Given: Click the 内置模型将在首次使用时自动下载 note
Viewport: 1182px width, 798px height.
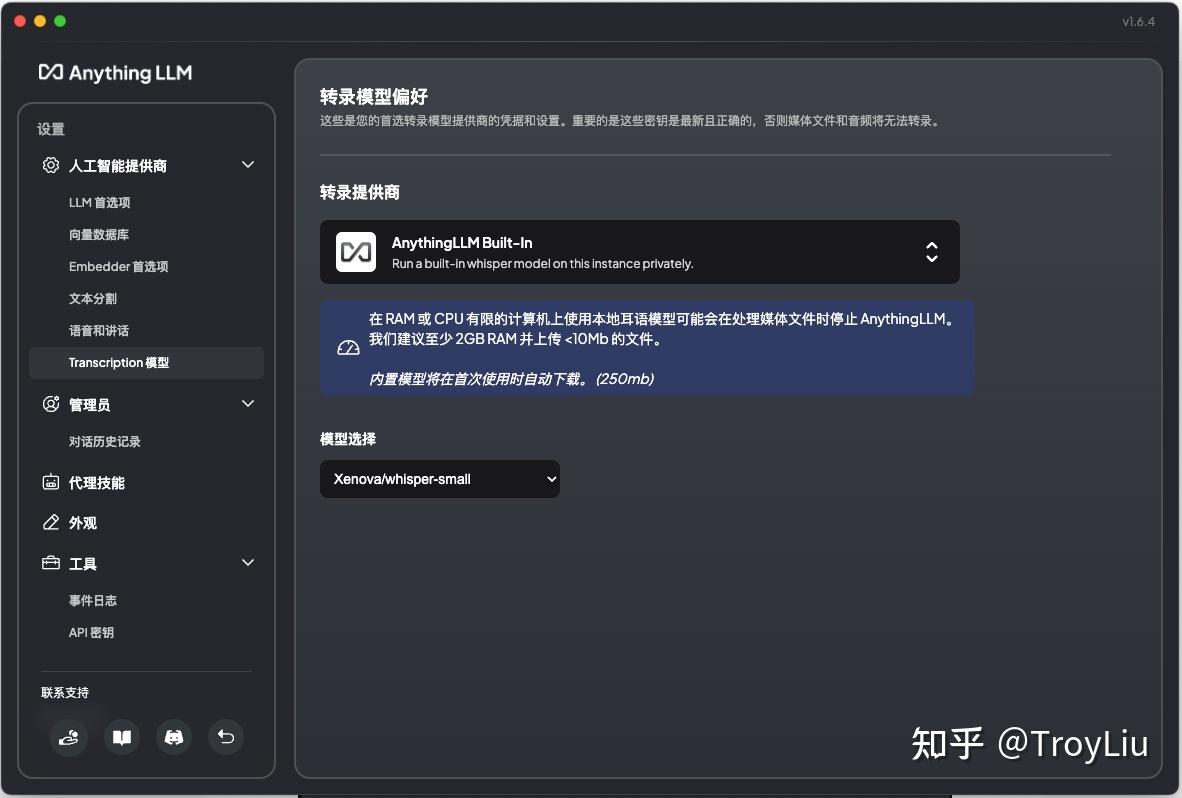Looking at the screenshot, I should pyautogui.click(x=511, y=379).
